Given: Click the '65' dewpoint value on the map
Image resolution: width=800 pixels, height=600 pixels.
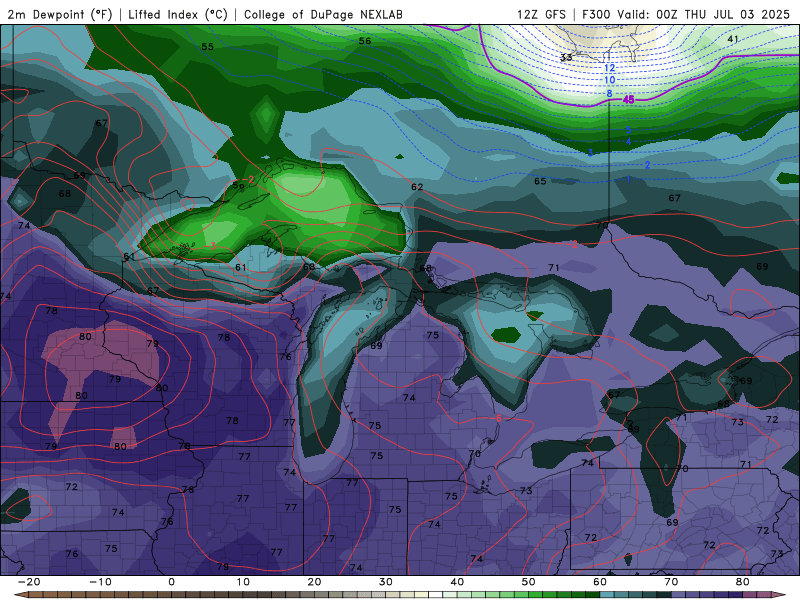Looking at the screenshot, I should coord(540,181).
